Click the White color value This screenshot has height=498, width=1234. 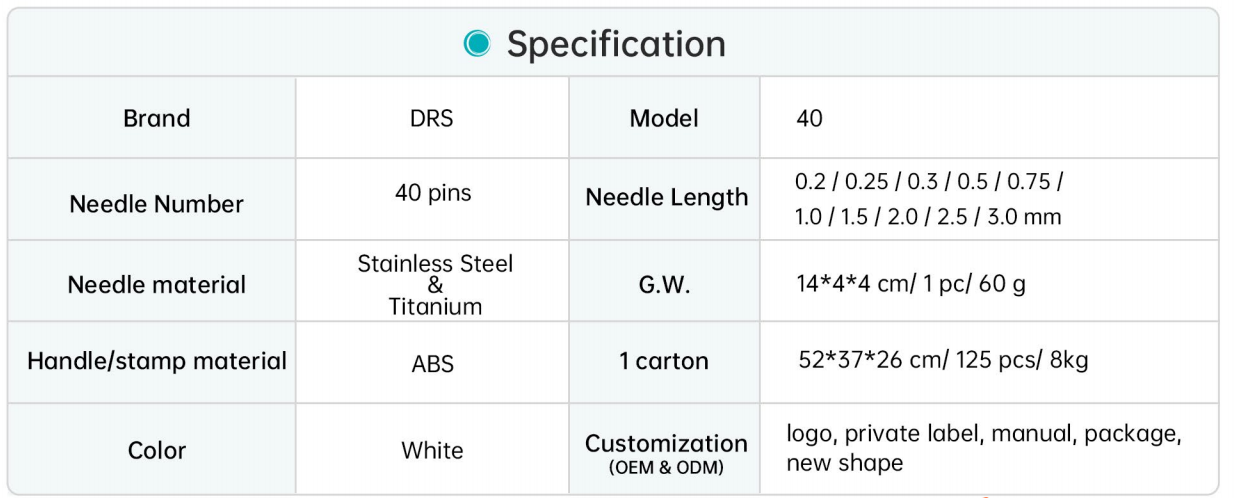click(x=432, y=450)
